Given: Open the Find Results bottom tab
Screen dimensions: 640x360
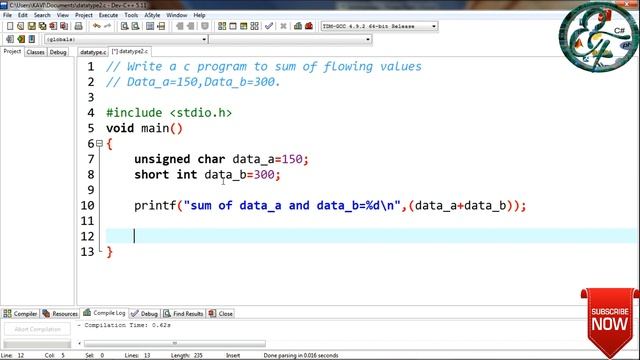Looking at the screenshot, I should click(183, 313).
